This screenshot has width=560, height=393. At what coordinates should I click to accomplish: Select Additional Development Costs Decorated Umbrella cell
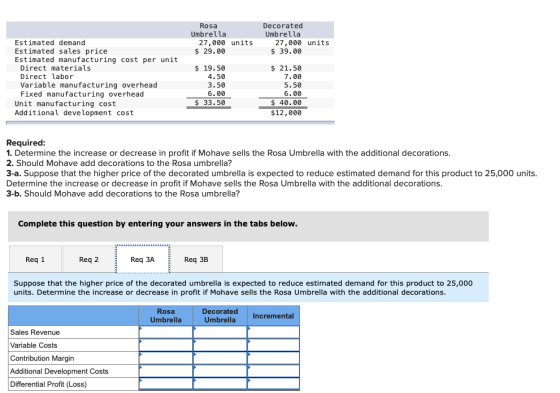220,371
